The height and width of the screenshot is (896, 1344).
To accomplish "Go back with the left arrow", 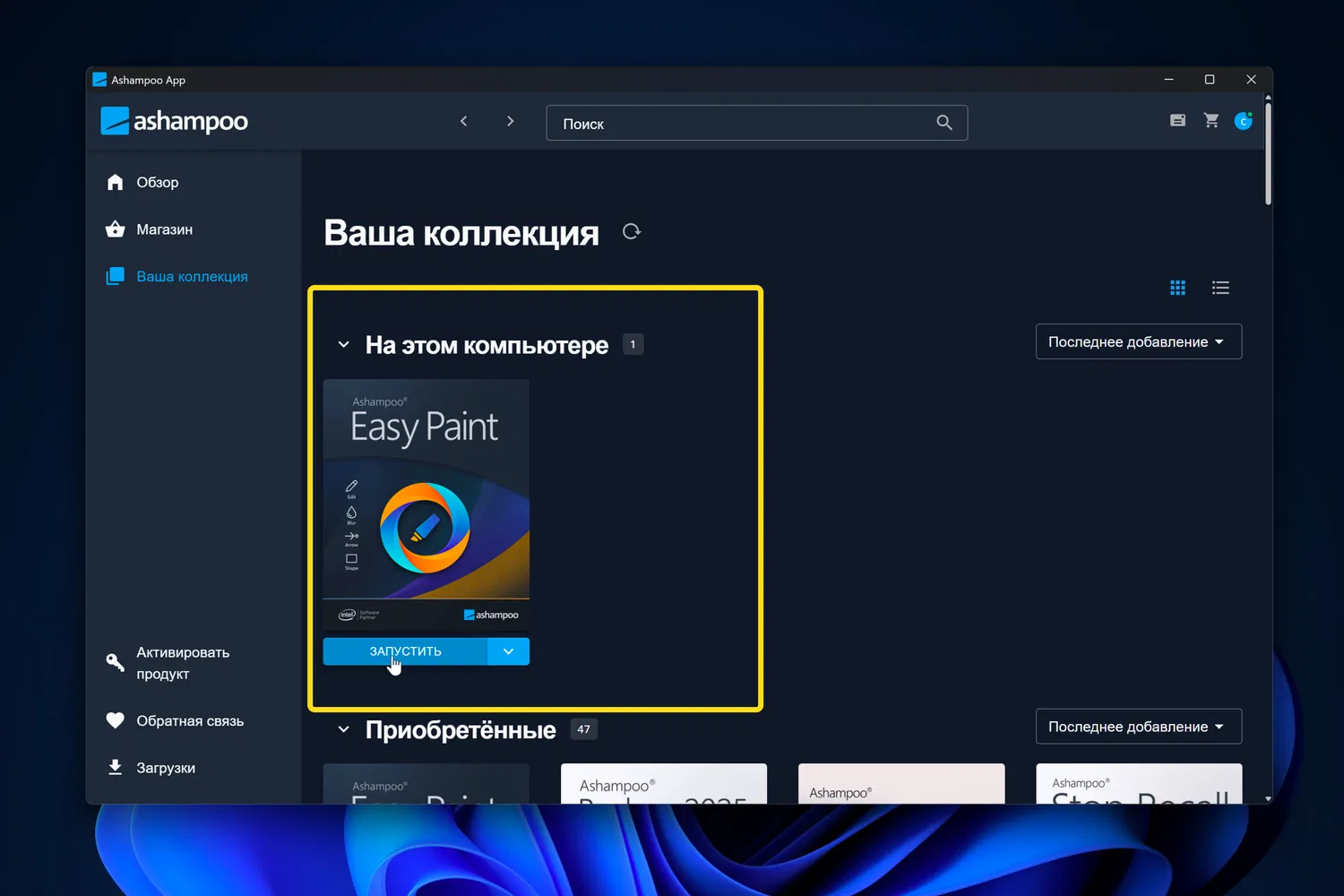I will point(463,121).
